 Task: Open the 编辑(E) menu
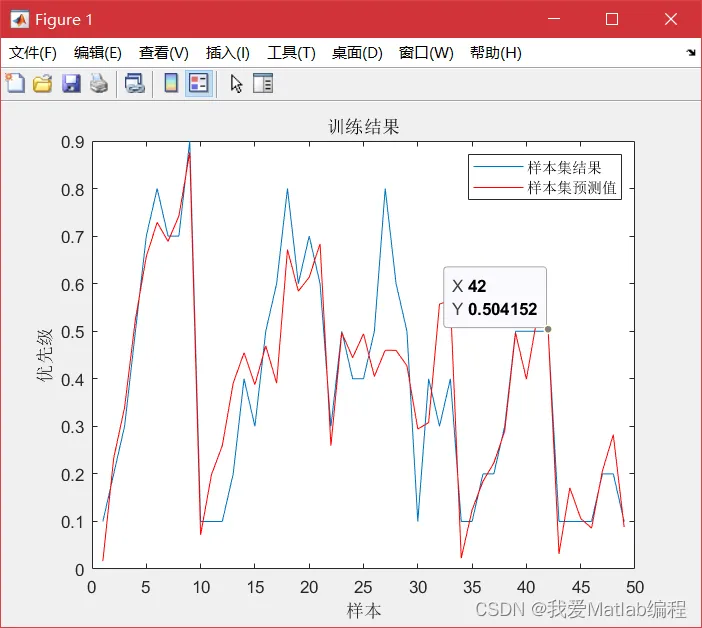click(x=98, y=53)
